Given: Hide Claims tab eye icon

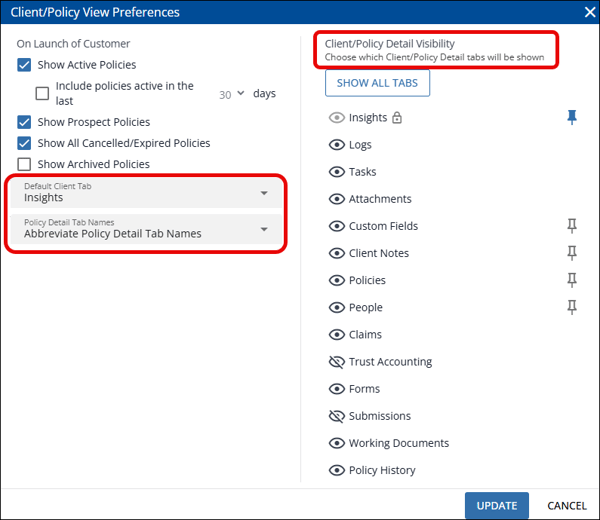Looking at the screenshot, I should click(x=337, y=335).
